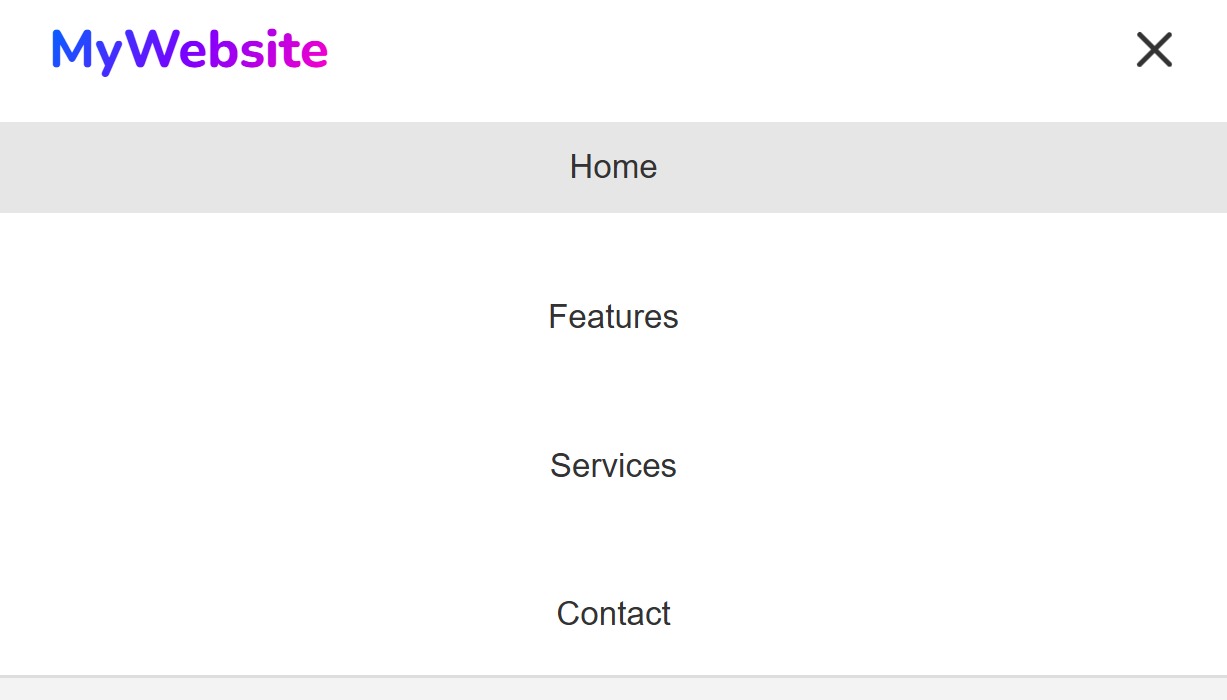This screenshot has width=1227, height=700.
Task: Click the gradient MyWebsite brand text
Action: pyautogui.click(x=189, y=49)
